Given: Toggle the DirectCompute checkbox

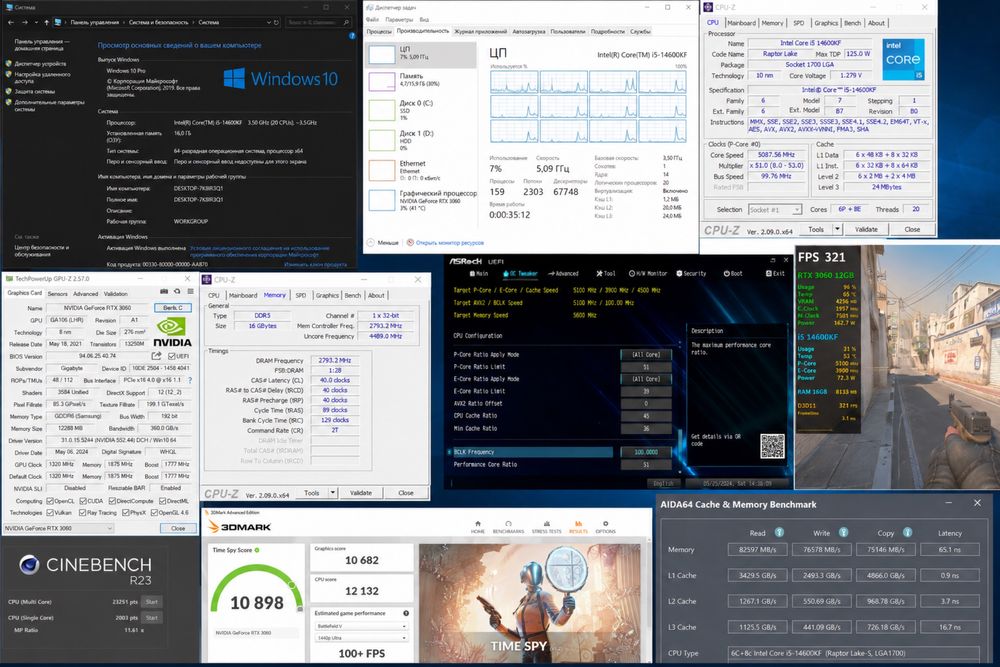Looking at the screenshot, I should (x=112, y=501).
